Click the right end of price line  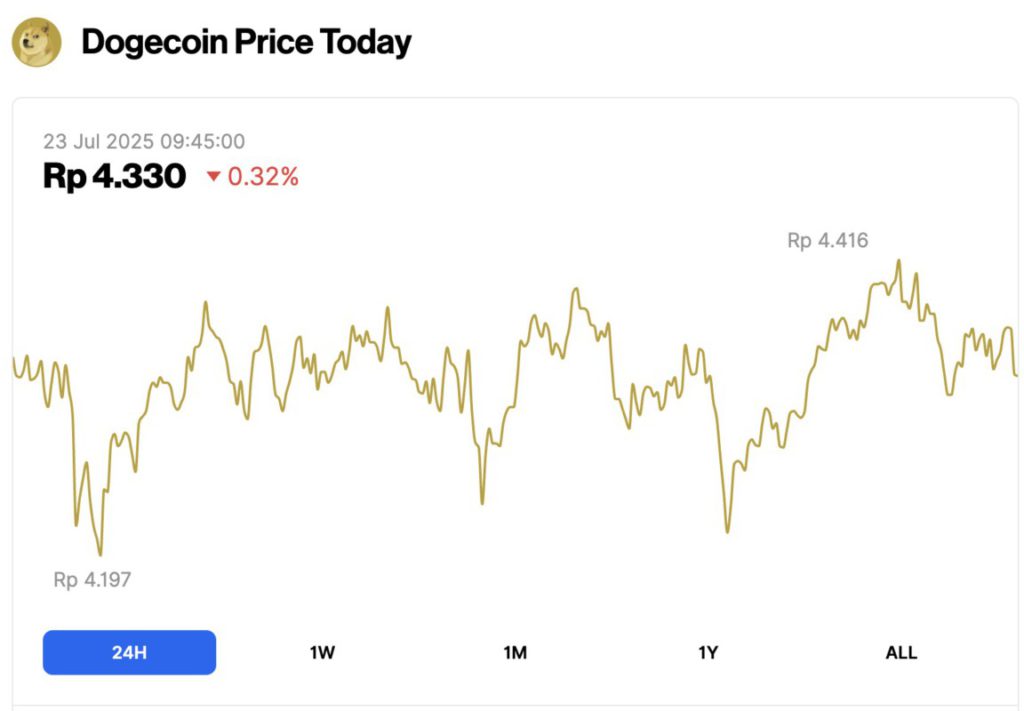coord(1016,375)
